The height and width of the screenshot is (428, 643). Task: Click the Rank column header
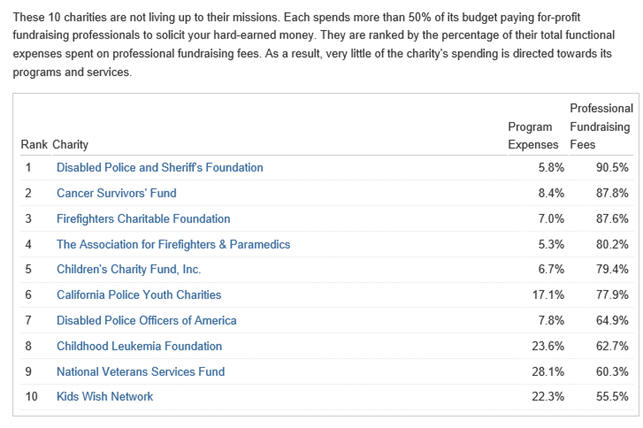(x=34, y=145)
